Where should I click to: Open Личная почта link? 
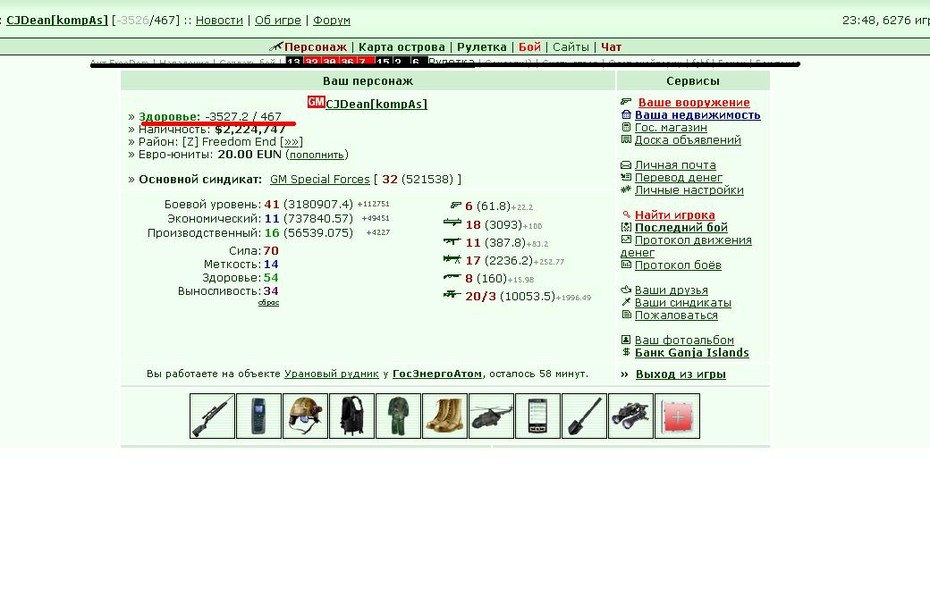pos(675,165)
